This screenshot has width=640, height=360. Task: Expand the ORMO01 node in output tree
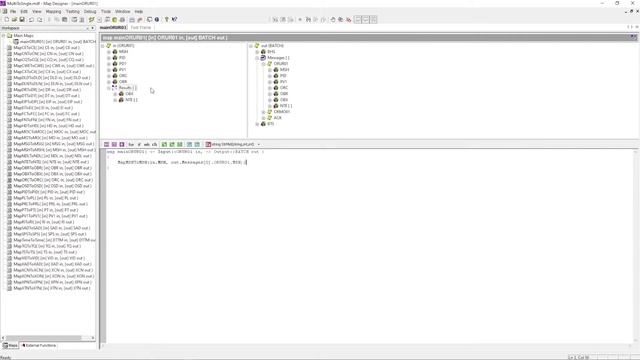click(264, 111)
